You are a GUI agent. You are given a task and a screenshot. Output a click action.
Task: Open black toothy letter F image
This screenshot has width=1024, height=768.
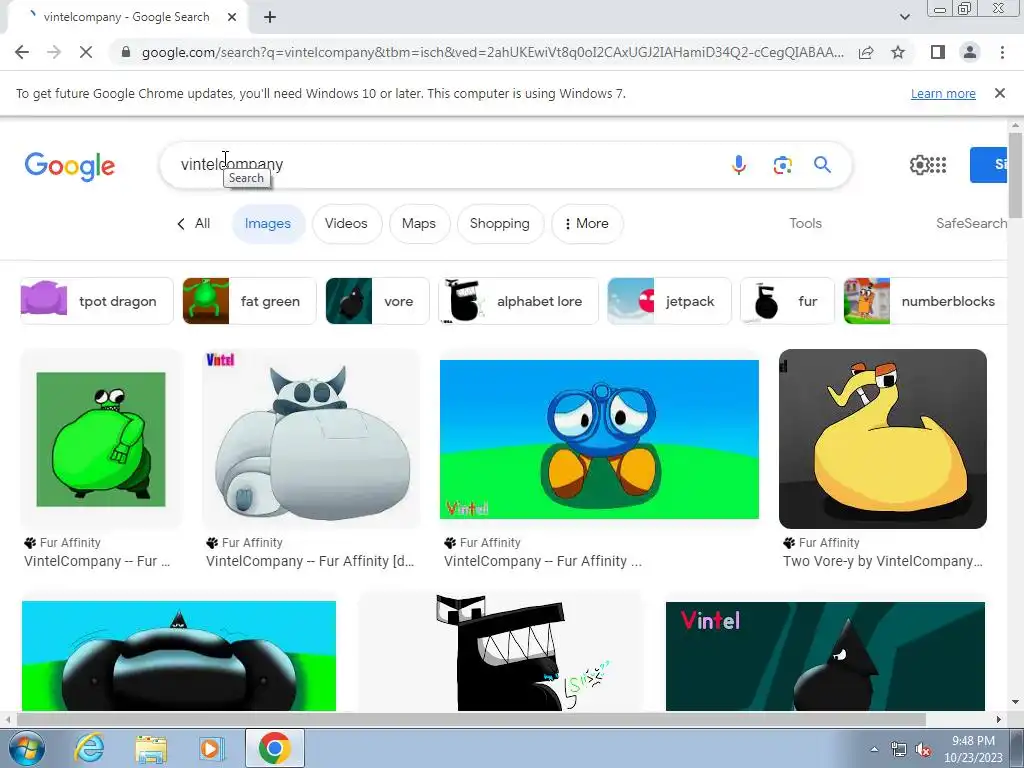coord(502,653)
